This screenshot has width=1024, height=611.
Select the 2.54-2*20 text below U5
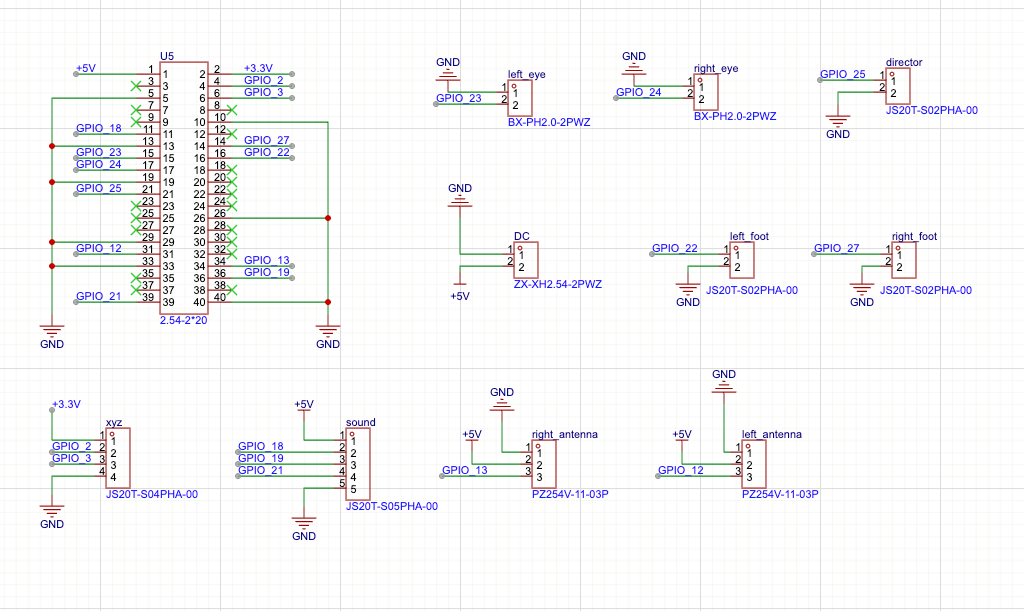click(183, 319)
